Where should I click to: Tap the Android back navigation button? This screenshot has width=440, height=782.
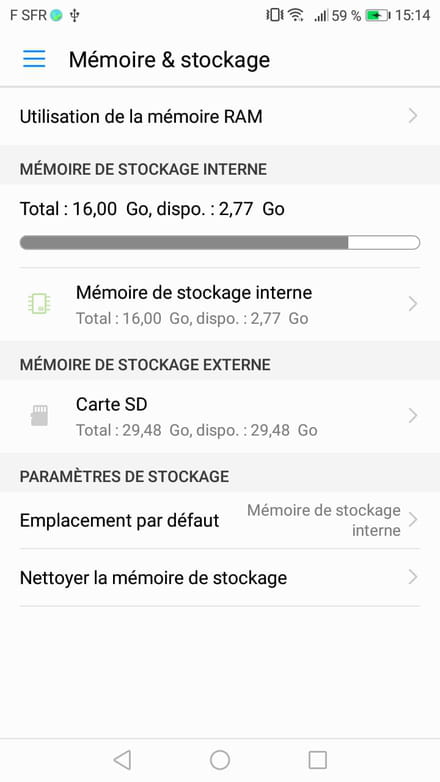click(122, 760)
